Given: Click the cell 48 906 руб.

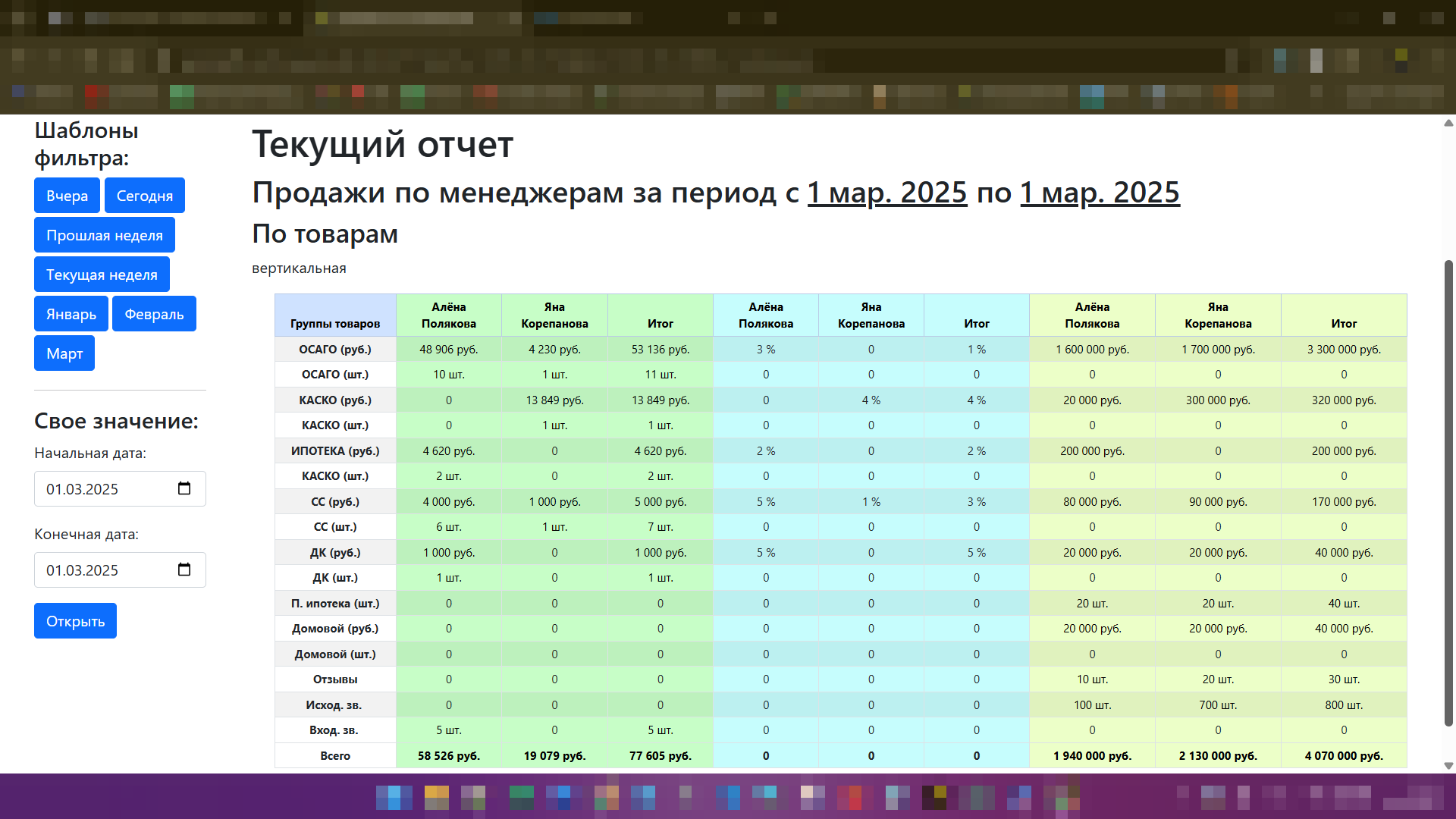Looking at the screenshot, I should (x=449, y=350).
